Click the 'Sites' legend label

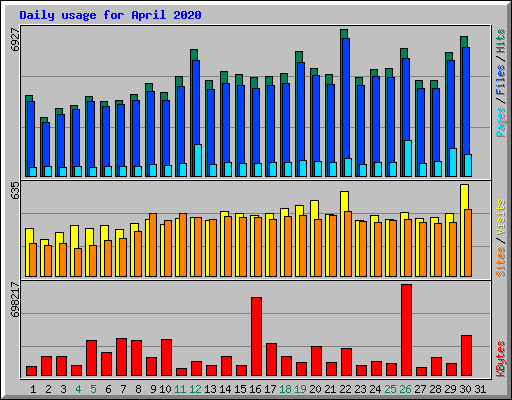click(501, 262)
